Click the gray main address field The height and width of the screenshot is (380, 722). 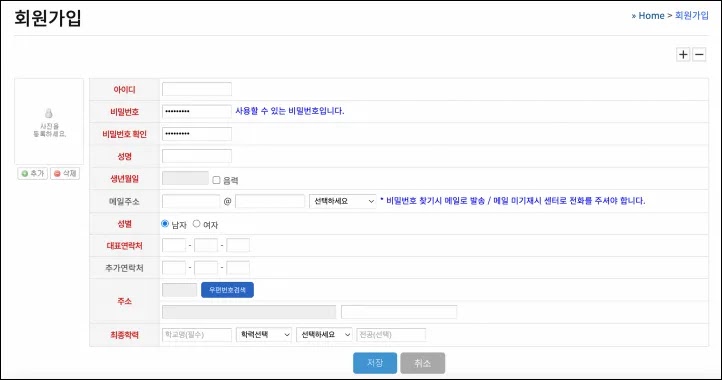249,312
